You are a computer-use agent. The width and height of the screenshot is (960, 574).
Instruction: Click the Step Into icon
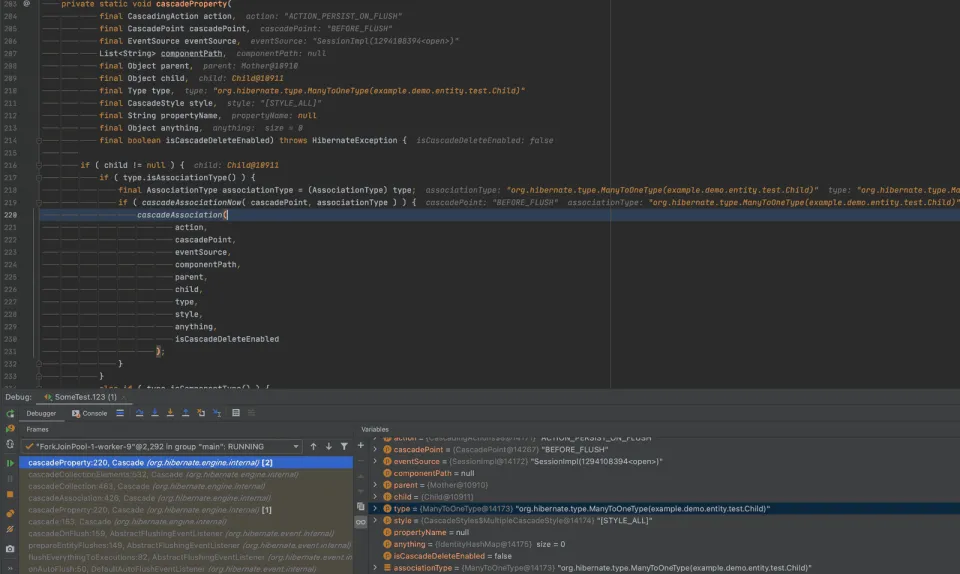pos(155,413)
